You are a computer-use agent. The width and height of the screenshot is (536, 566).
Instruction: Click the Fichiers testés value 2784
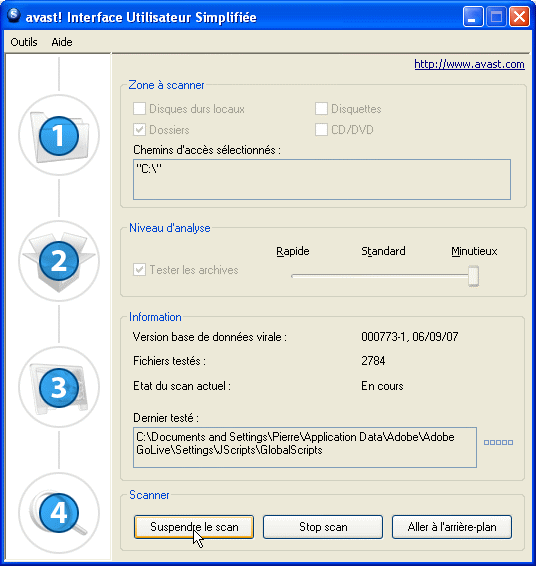373,361
